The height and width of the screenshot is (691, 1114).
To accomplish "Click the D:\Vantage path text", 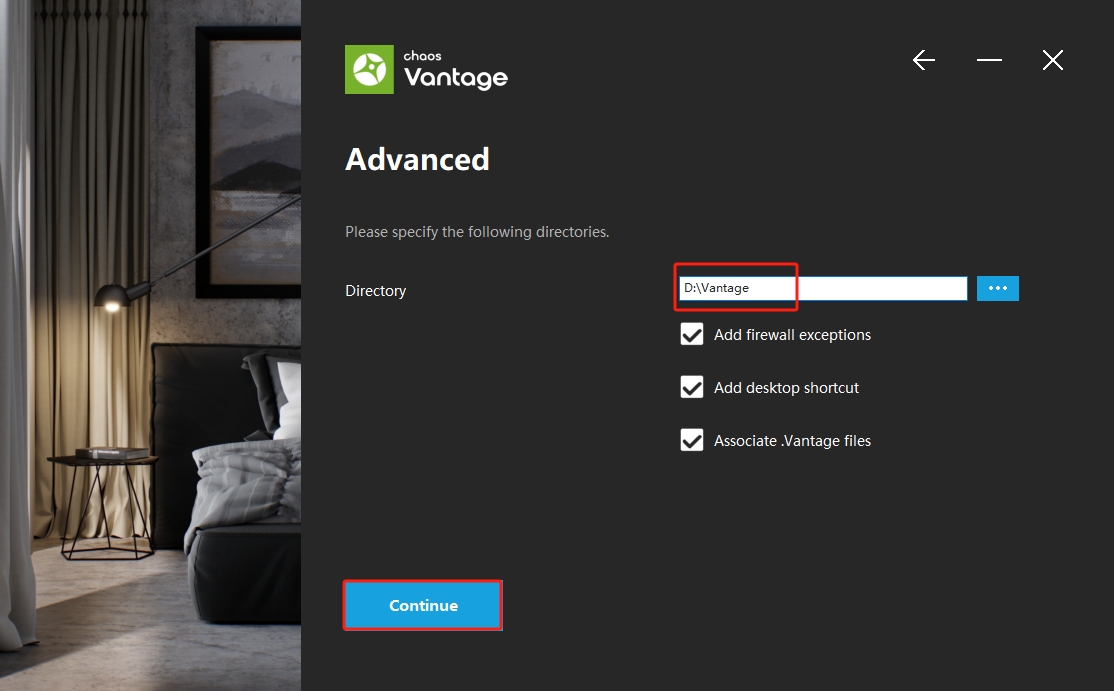I will (717, 288).
